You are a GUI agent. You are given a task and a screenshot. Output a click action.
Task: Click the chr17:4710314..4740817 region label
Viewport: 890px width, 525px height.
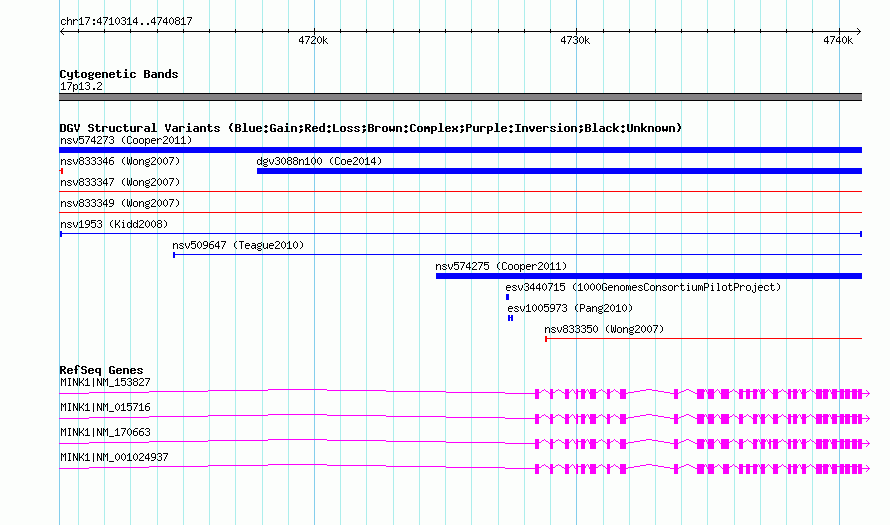click(x=126, y=21)
